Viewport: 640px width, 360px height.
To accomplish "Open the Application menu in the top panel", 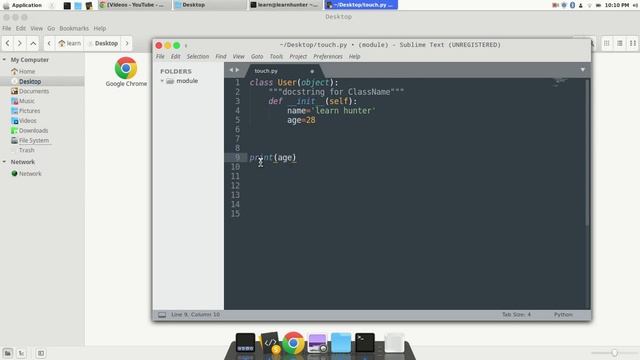I will [22, 5].
